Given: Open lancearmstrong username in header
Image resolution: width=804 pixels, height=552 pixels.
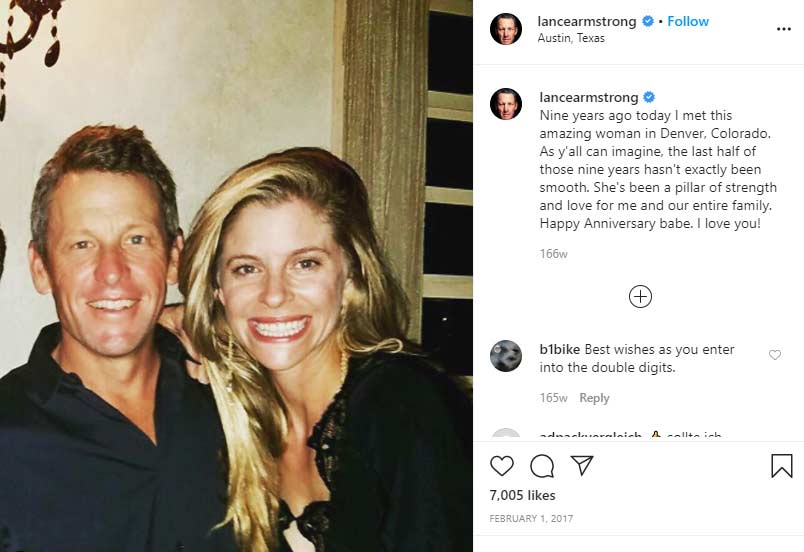Looking at the screenshot, I should [588, 21].
